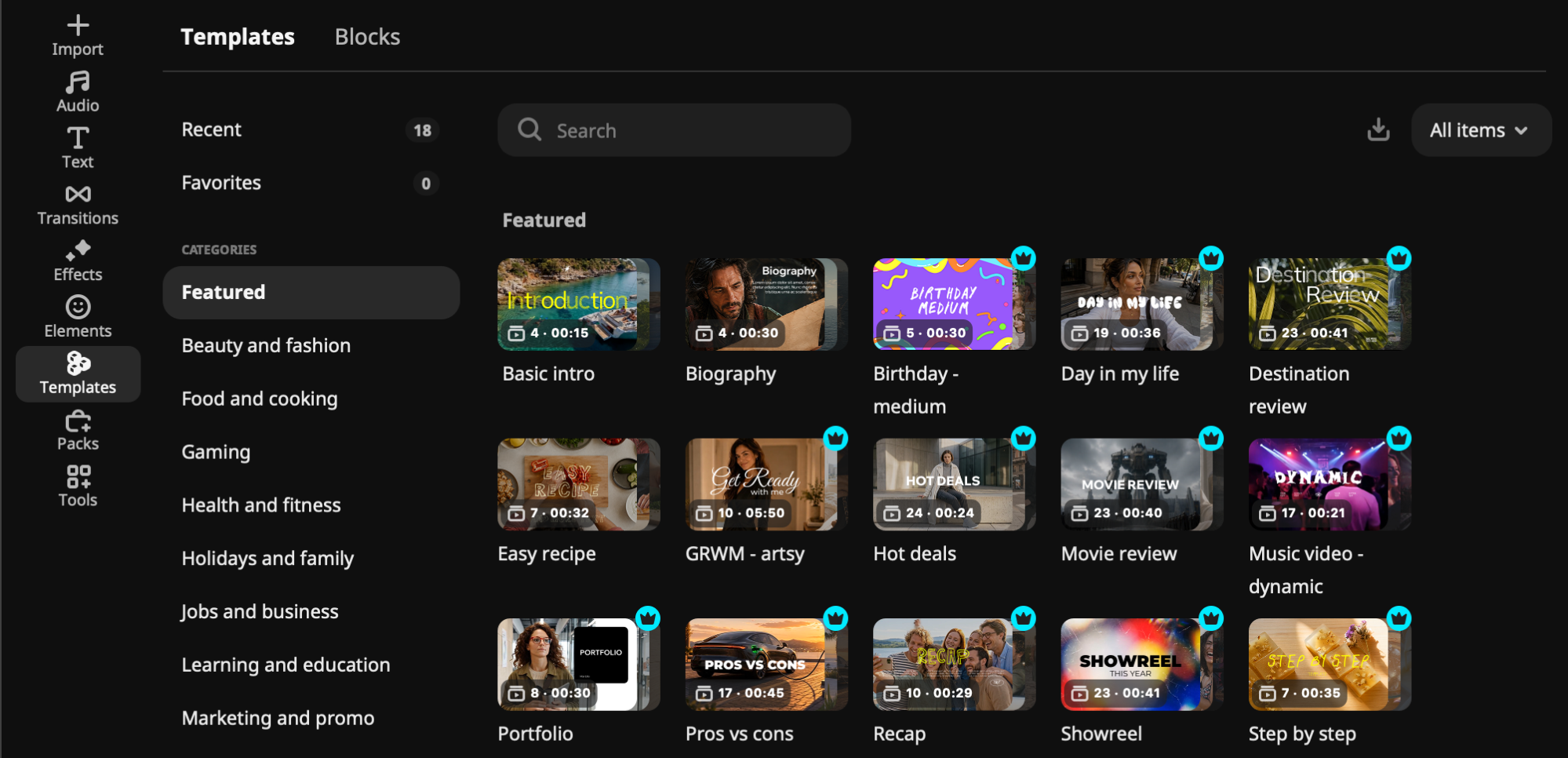Screen dimensions: 1568x758
Task: Select the Text tool in sidebar
Action: (x=78, y=148)
